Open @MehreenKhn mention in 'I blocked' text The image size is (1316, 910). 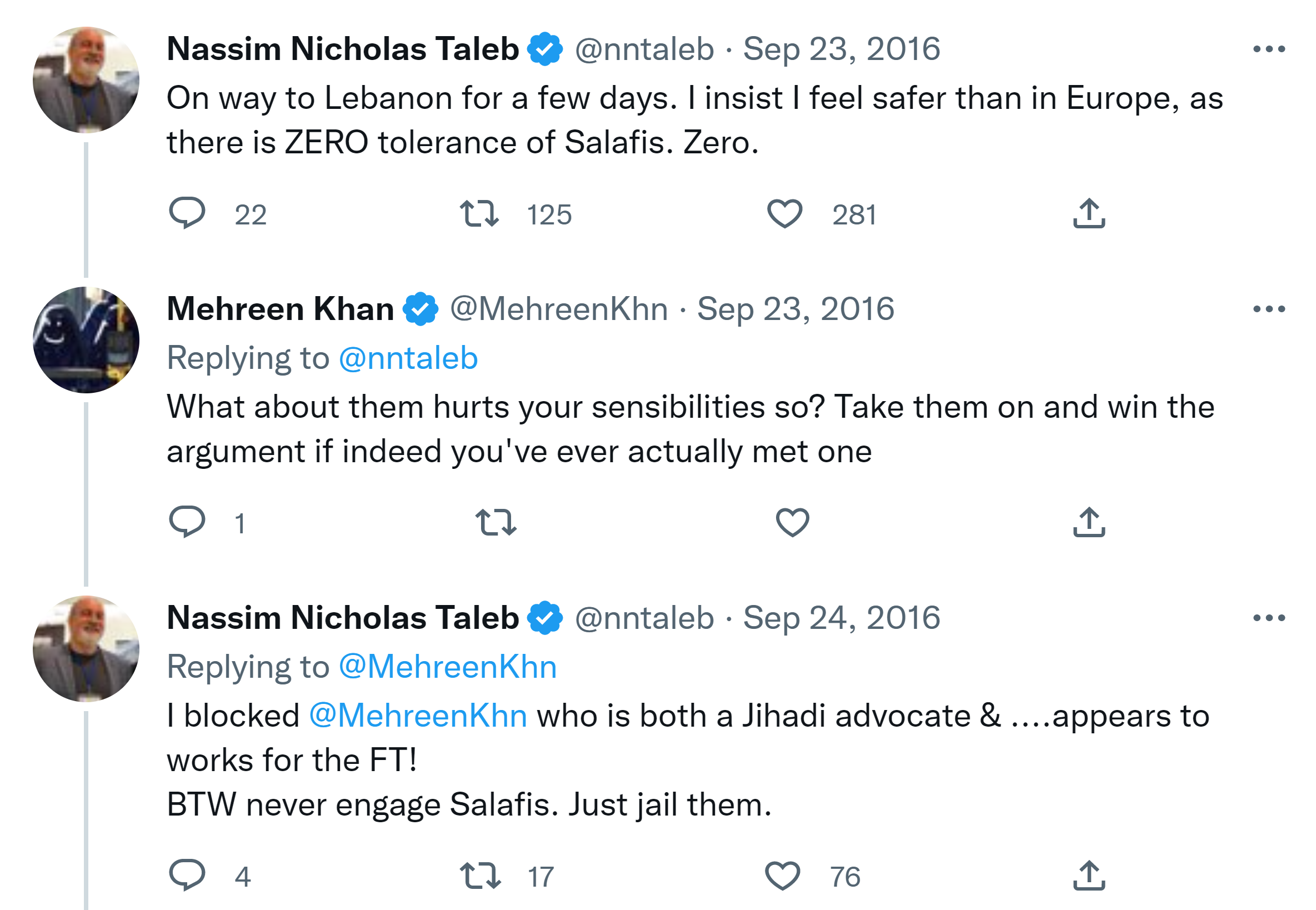[x=418, y=716]
